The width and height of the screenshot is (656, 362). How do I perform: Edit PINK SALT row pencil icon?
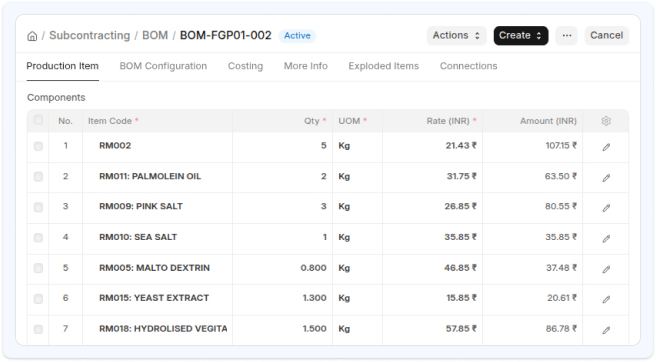coord(606,208)
